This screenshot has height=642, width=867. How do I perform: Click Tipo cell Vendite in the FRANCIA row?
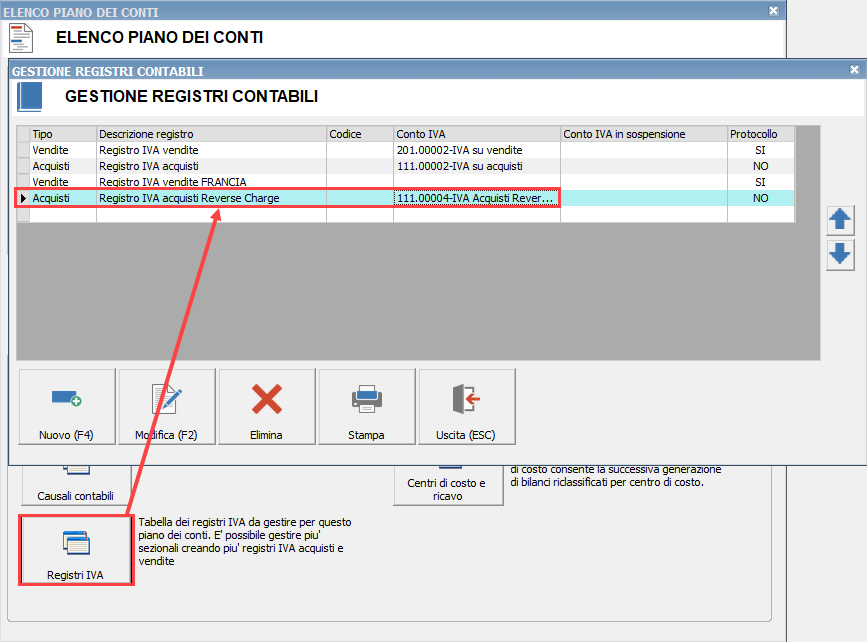63,182
